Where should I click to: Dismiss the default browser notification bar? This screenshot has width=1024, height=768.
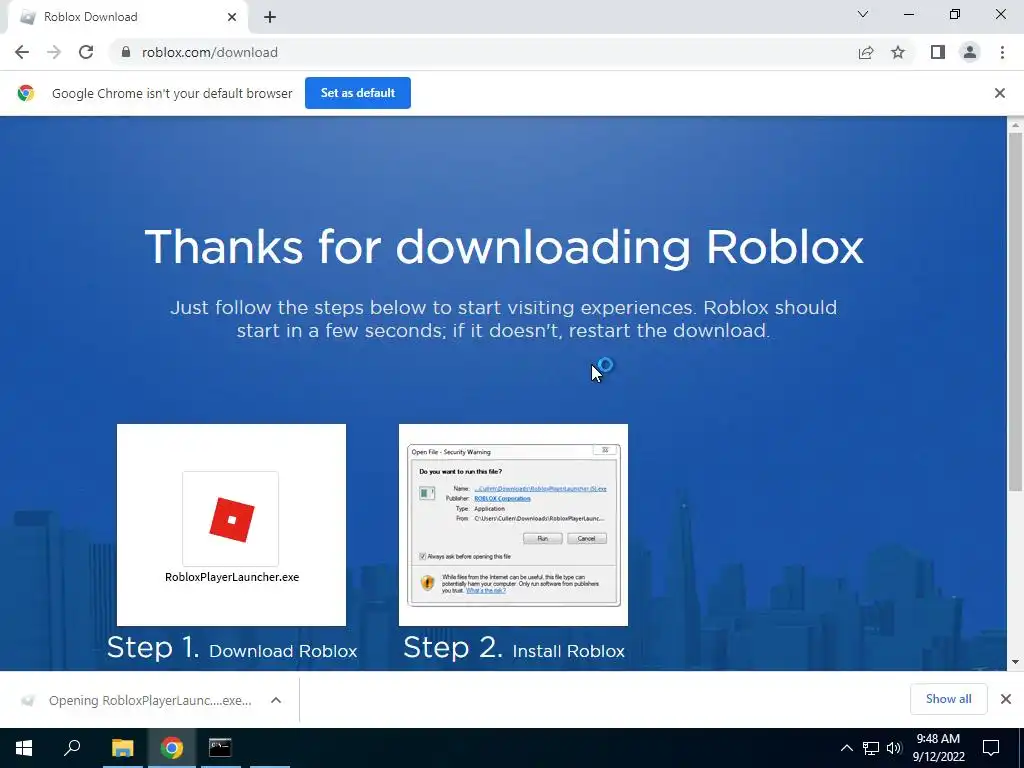coord(999,93)
